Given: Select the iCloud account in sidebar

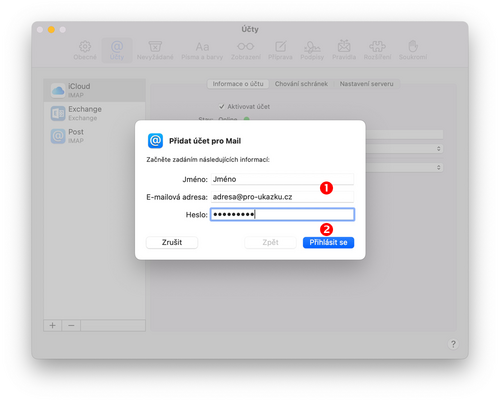Looking at the screenshot, I should pyautogui.click(x=95, y=90).
